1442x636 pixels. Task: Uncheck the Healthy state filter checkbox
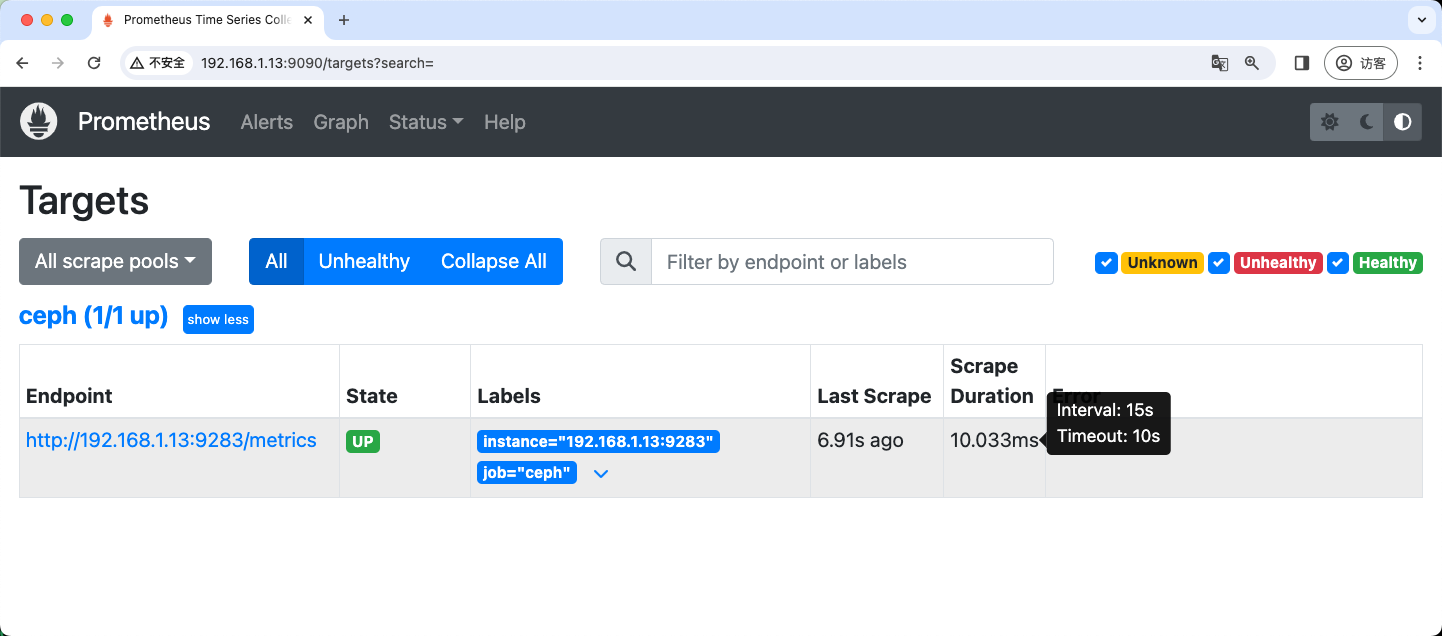(x=1338, y=263)
